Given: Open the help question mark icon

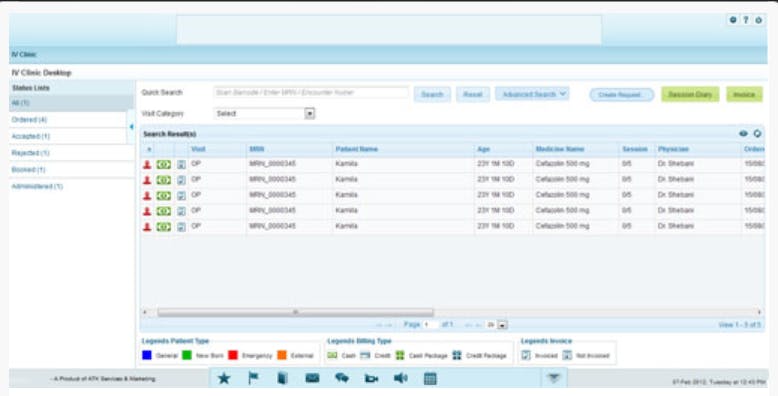Looking at the screenshot, I should tap(746, 20).
